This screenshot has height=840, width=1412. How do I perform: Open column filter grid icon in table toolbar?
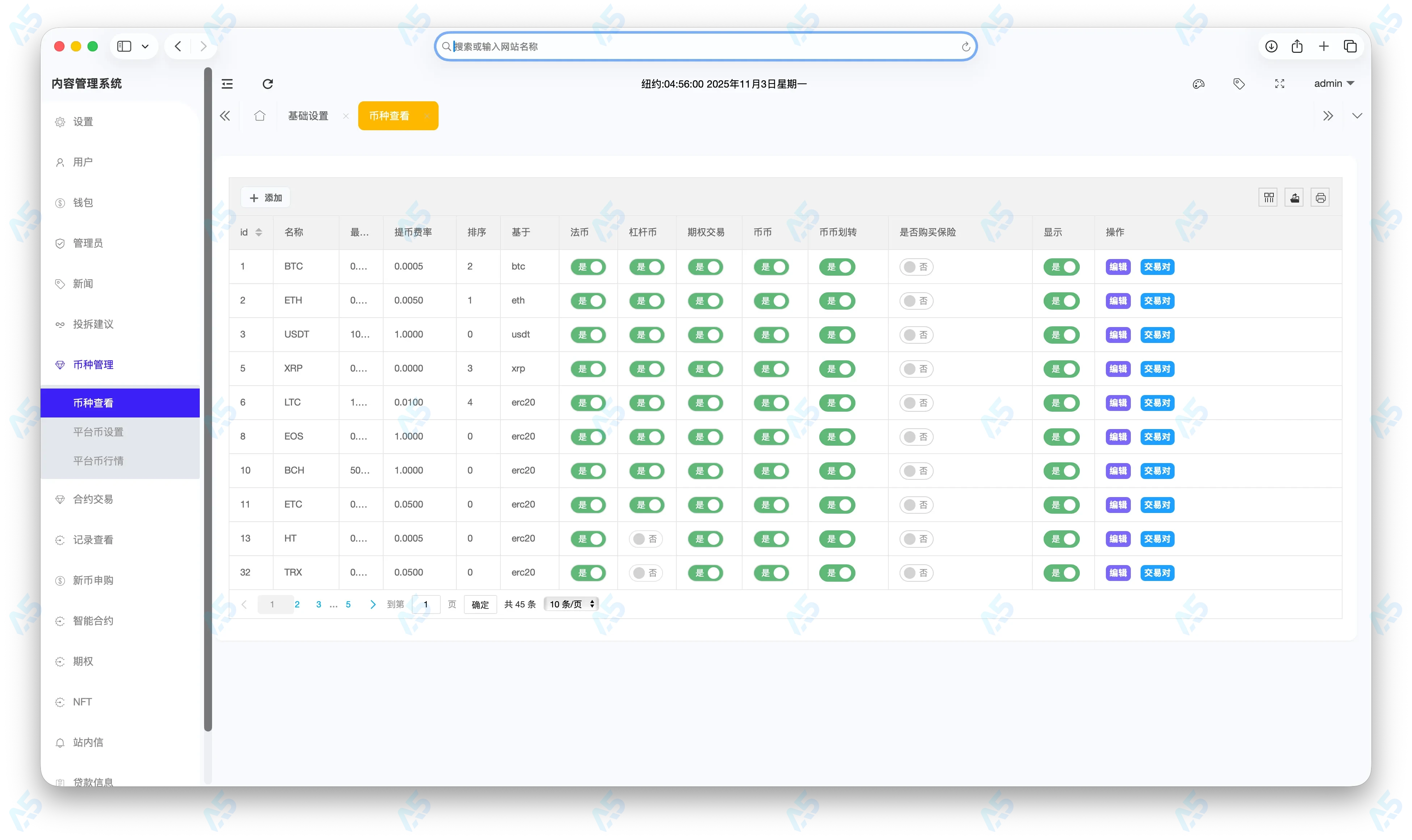(x=1269, y=198)
